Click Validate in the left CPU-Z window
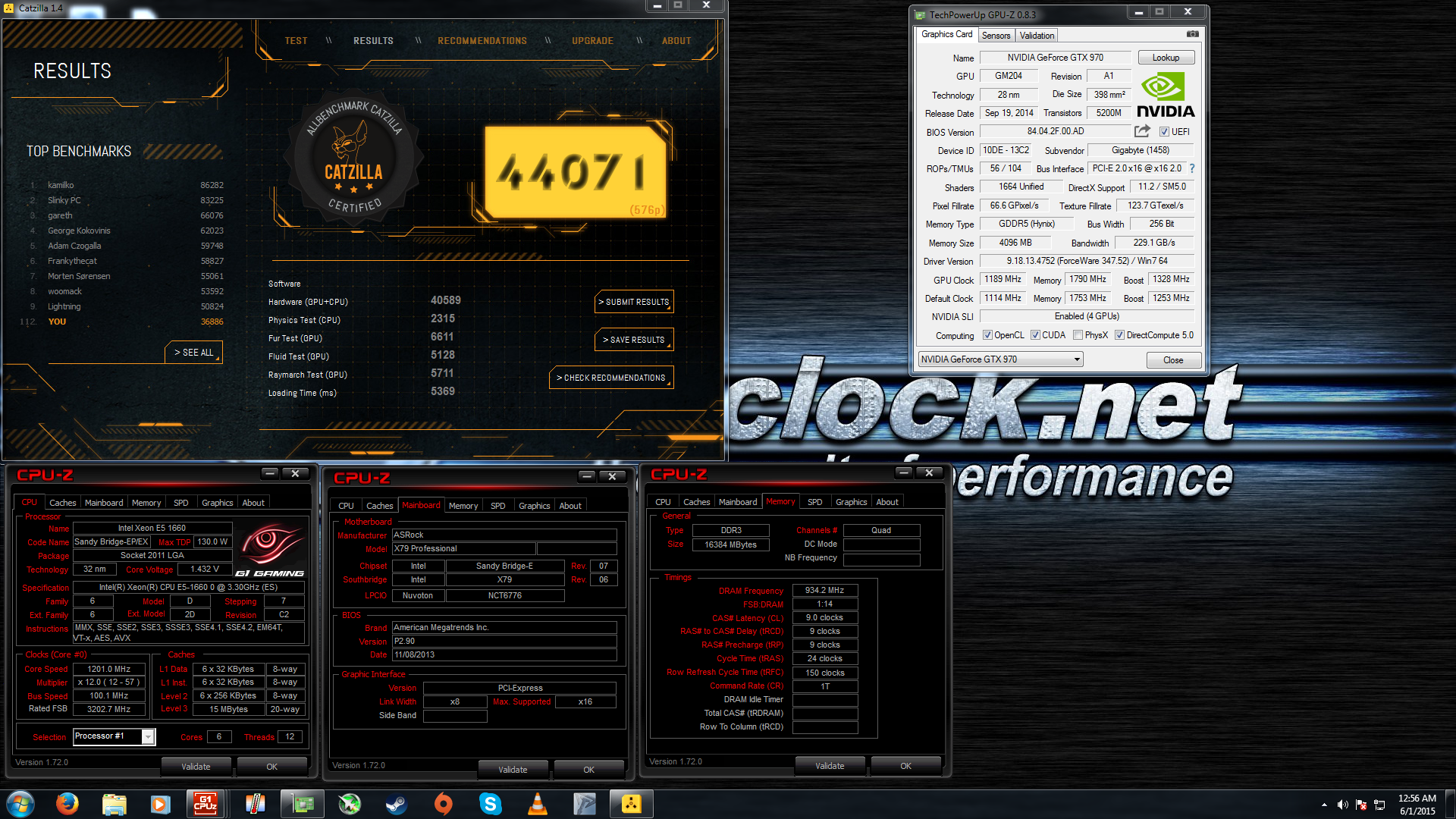Screen dimensions: 1456x819 pyautogui.click(x=196, y=767)
